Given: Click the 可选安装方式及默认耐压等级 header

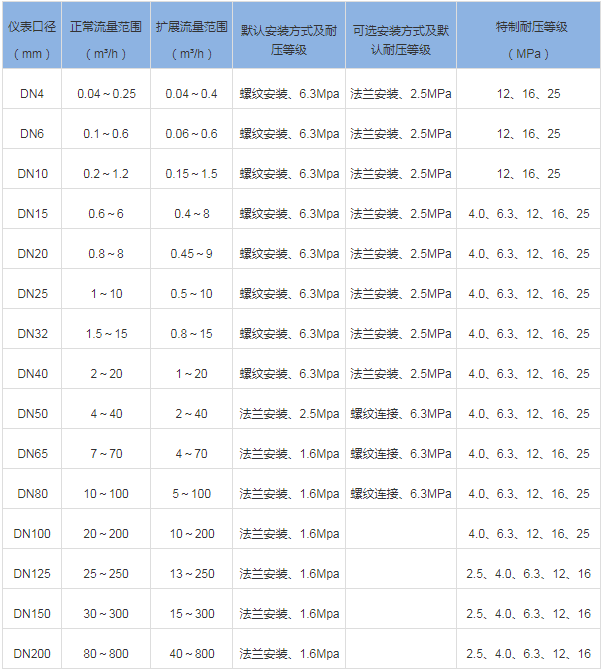Looking at the screenshot, I should (x=400, y=39).
